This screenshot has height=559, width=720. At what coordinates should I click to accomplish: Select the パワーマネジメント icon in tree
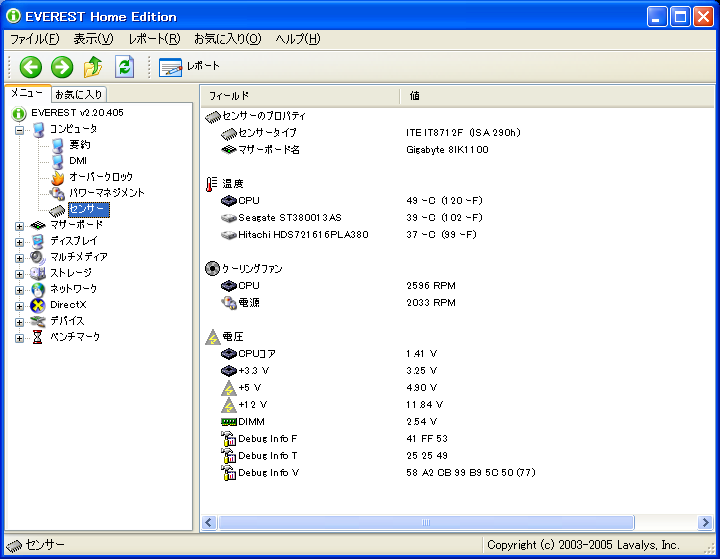pos(57,193)
